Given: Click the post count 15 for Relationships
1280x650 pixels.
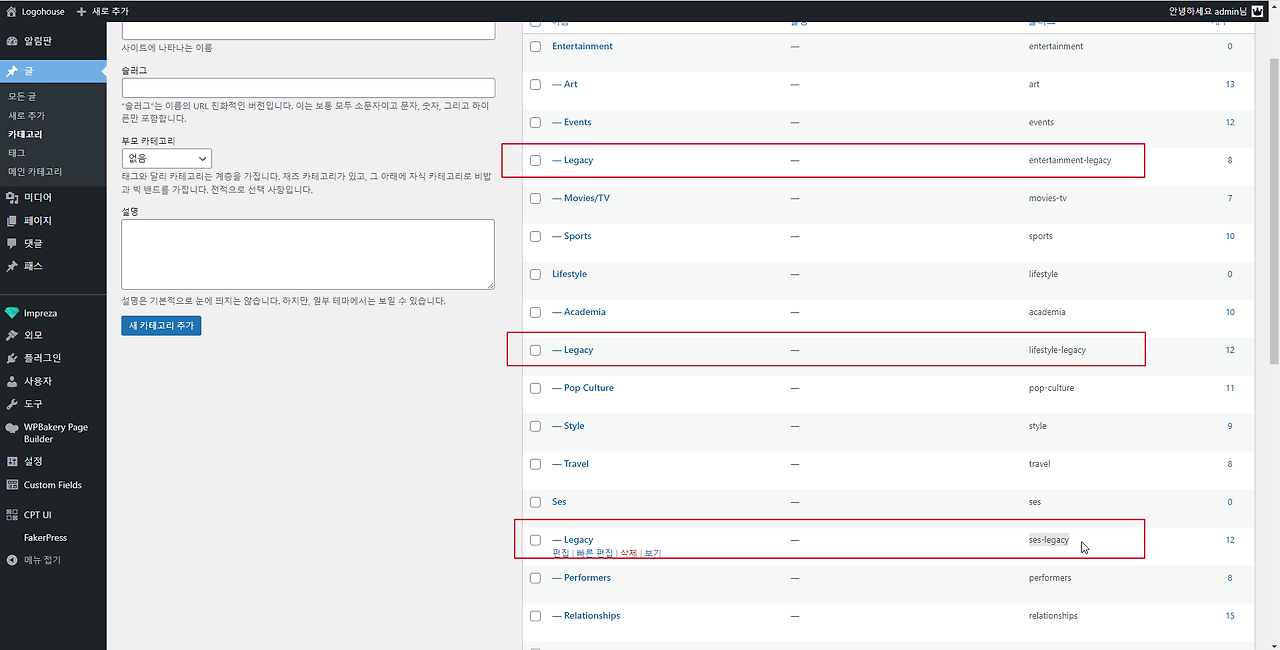Looking at the screenshot, I should [1230, 616].
